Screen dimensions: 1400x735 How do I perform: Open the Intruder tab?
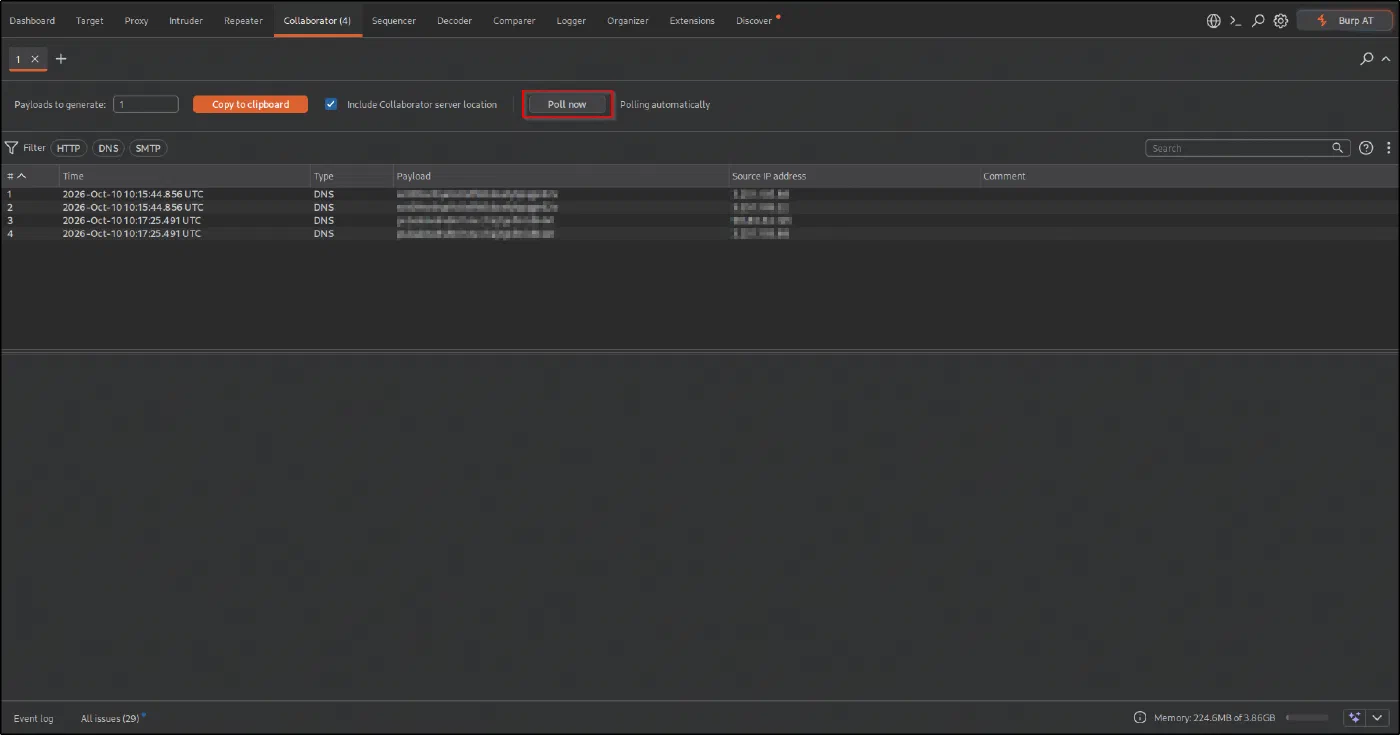186,20
